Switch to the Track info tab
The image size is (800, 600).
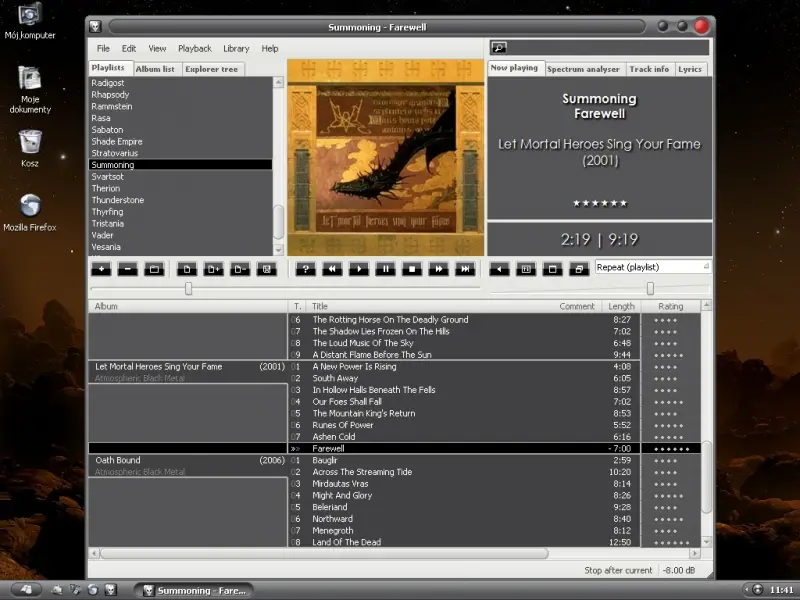649,69
